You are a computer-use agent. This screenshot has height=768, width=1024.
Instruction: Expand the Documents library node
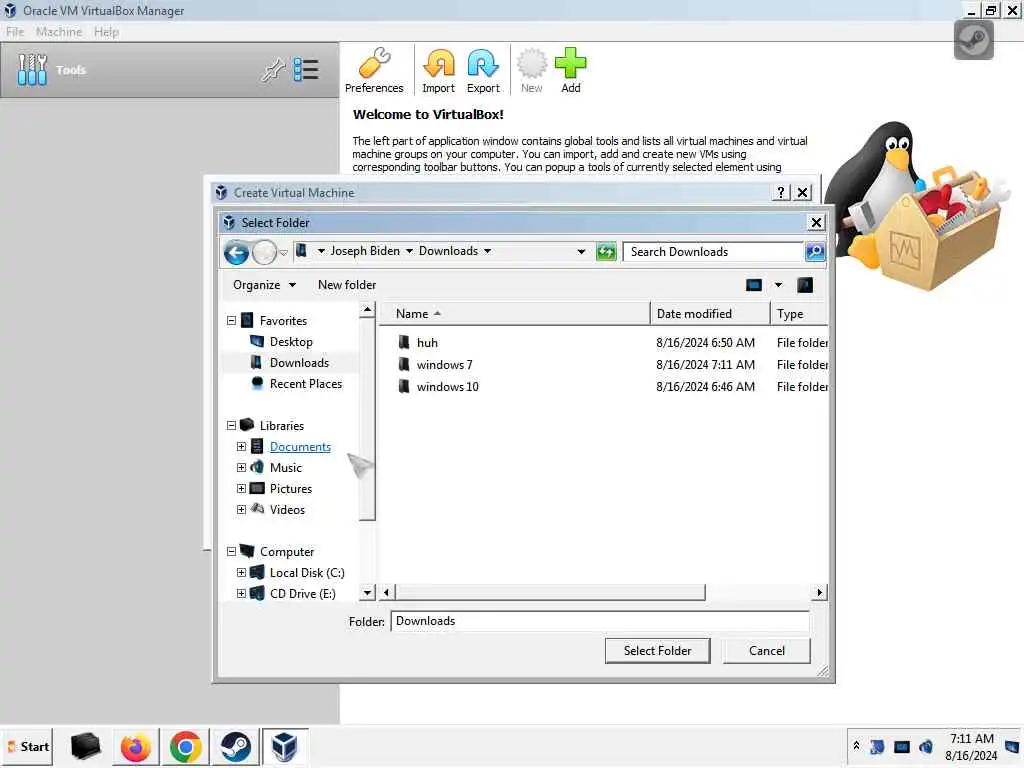pos(242,447)
